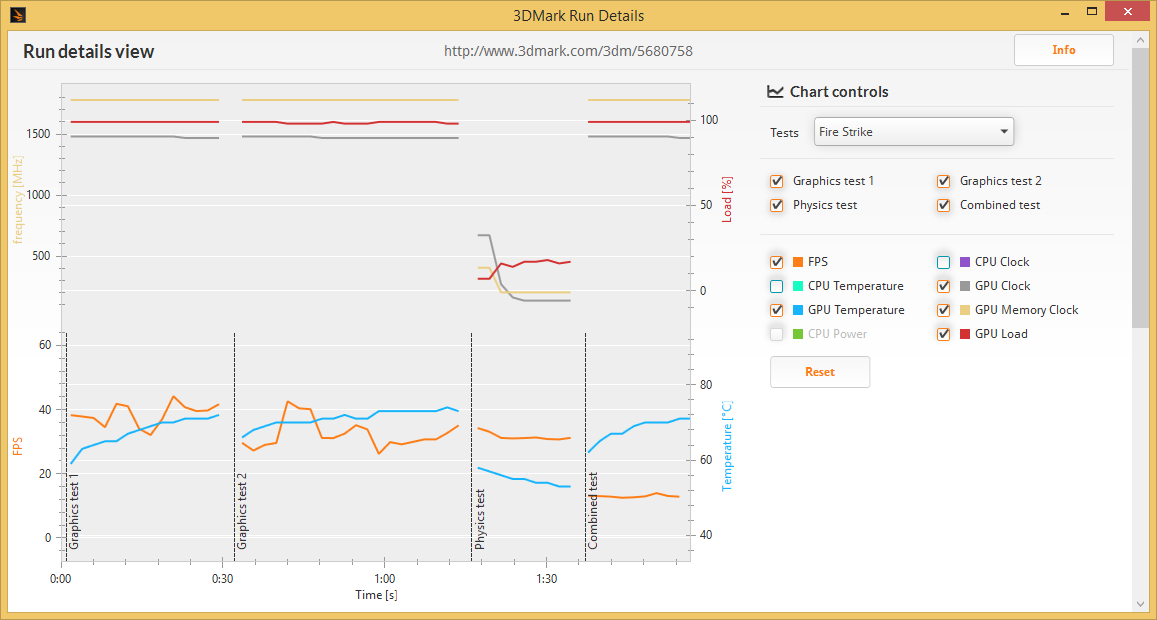Click the Chart controls graph icon
The width and height of the screenshot is (1157, 620).
(x=775, y=92)
